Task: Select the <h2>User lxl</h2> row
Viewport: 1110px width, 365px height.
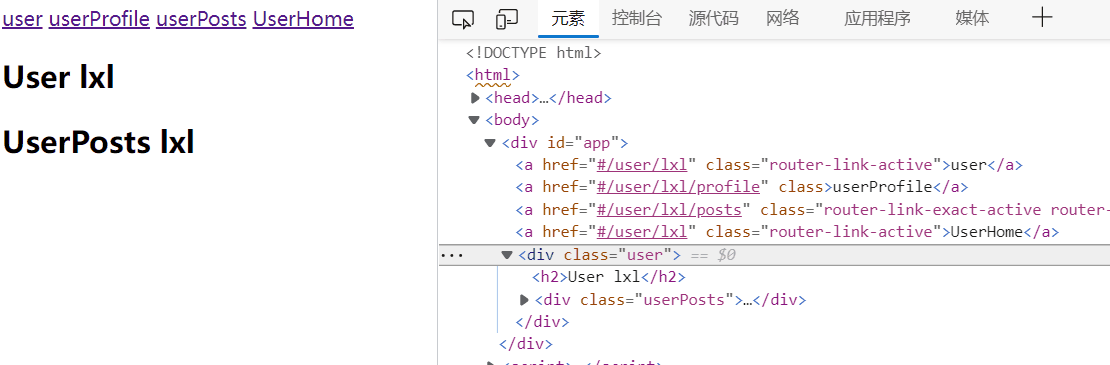Action: tap(609, 277)
